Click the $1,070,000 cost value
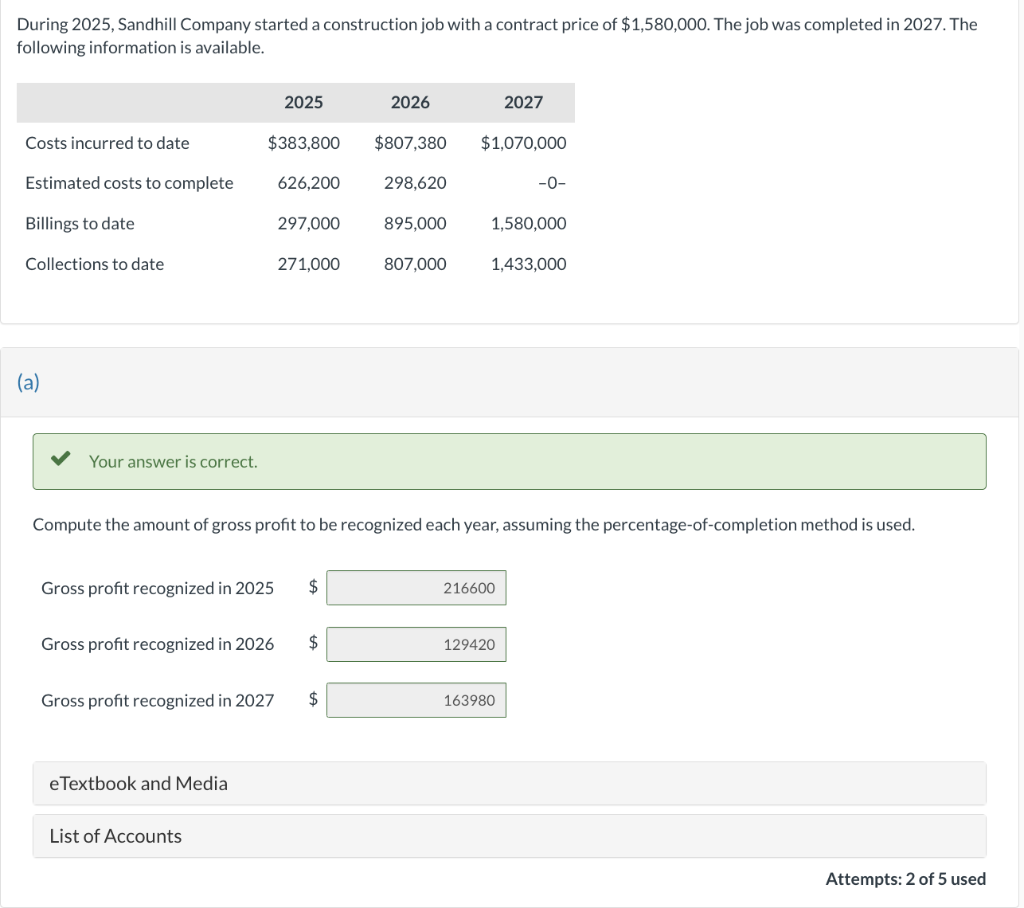This screenshot has width=1024, height=908. click(x=523, y=143)
